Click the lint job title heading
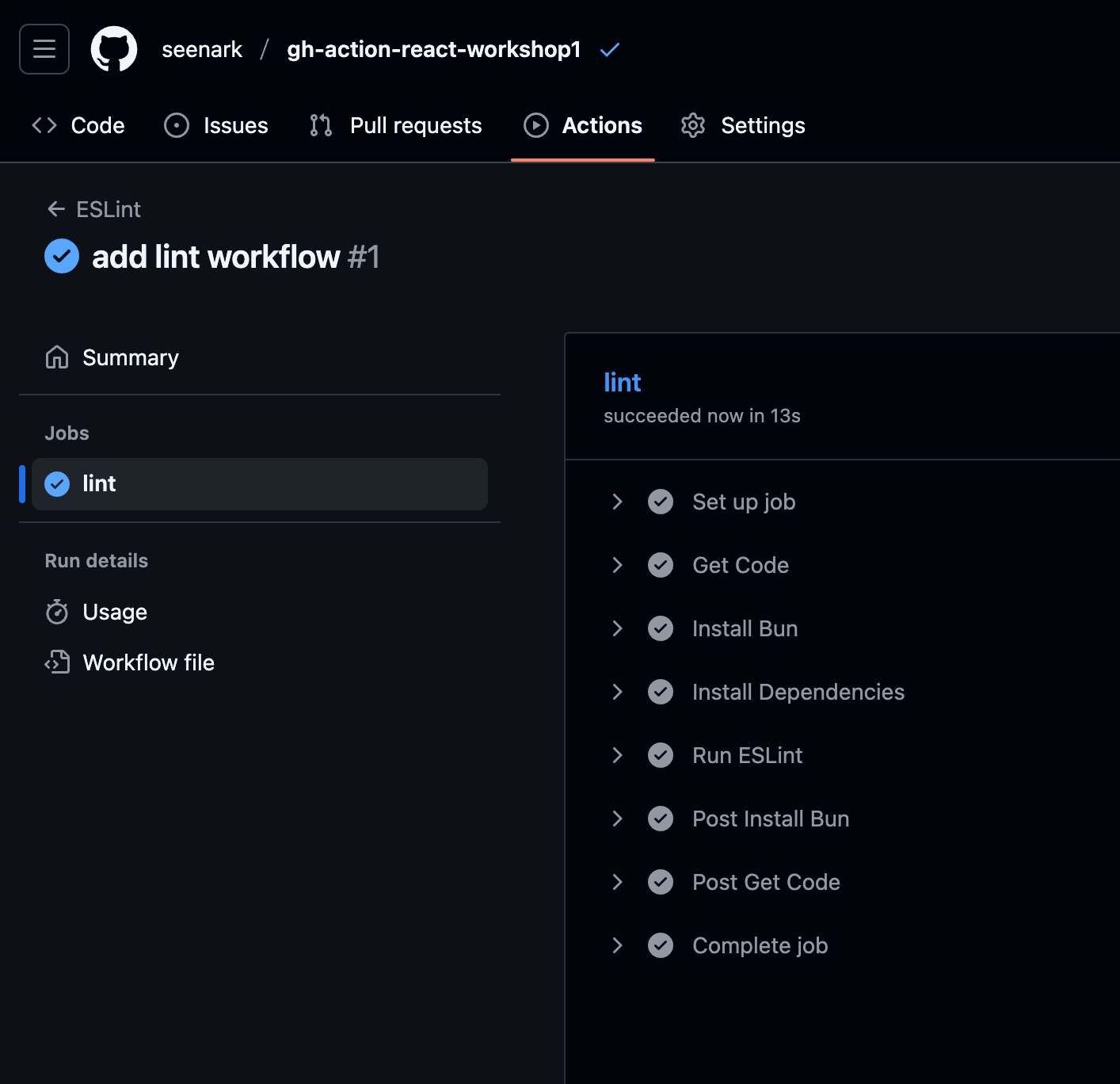The height and width of the screenshot is (1084, 1120). tap(622, 382)
